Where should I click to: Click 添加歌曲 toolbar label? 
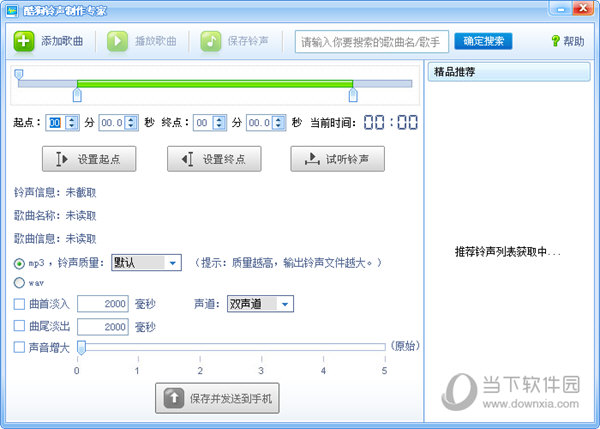[x=62, y=41]
